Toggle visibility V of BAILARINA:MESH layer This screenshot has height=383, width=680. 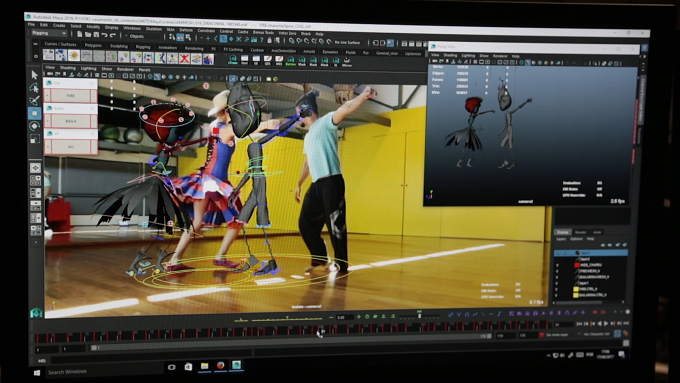[557, 277]
